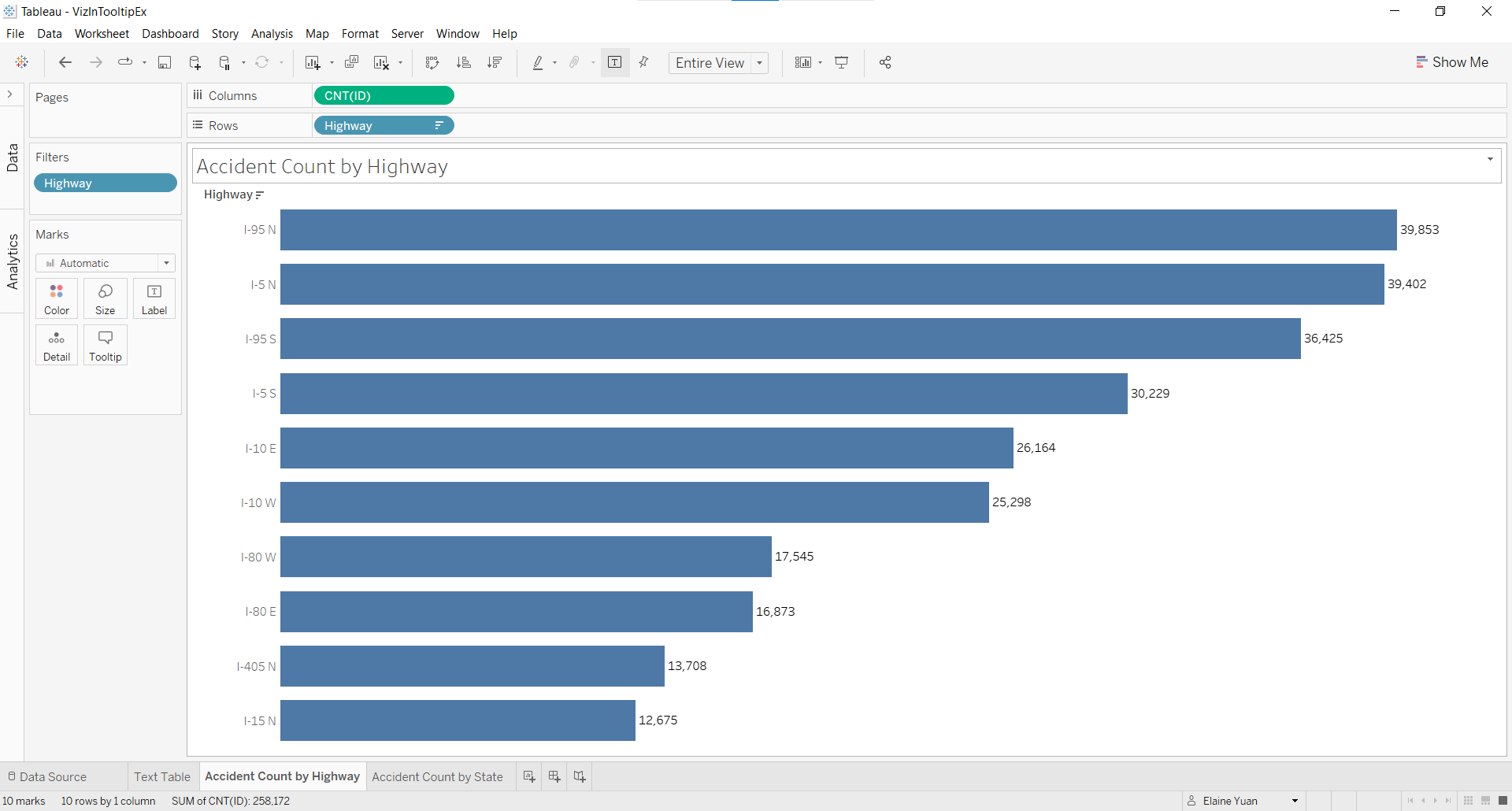
Task: Click the Share workbook icon
Action: tap(885, 63)
